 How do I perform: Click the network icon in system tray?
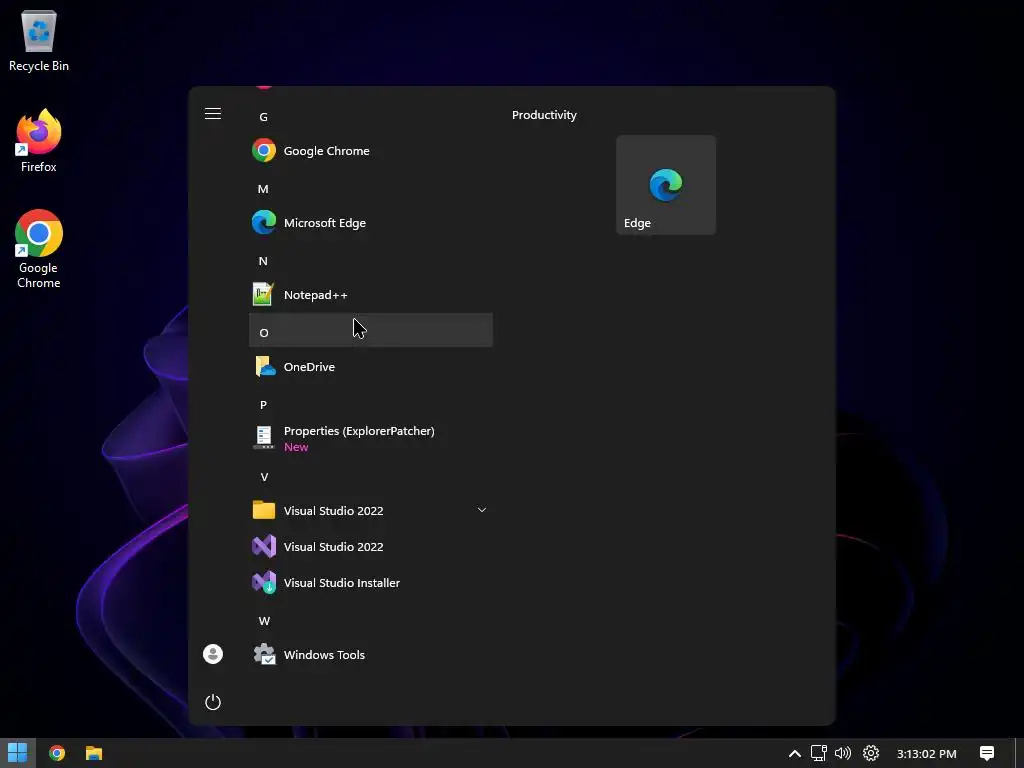click(818, 754)
